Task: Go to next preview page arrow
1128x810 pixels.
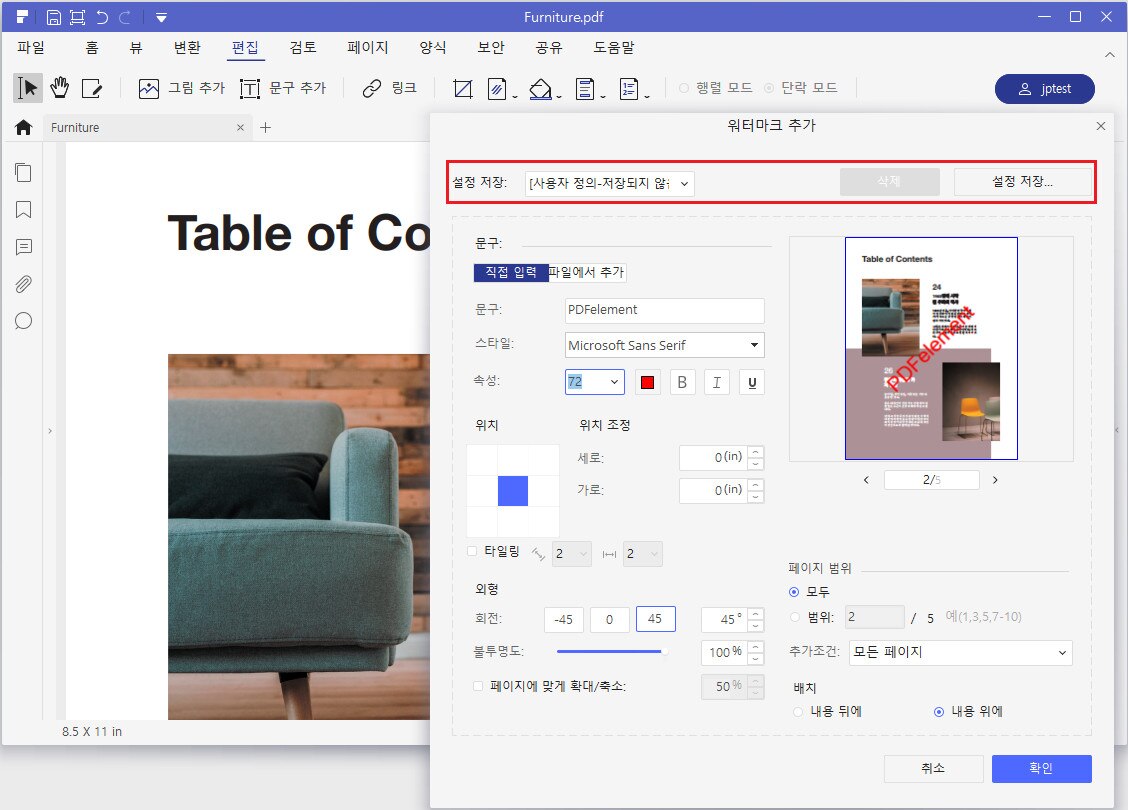Action: tap(995, 480)
